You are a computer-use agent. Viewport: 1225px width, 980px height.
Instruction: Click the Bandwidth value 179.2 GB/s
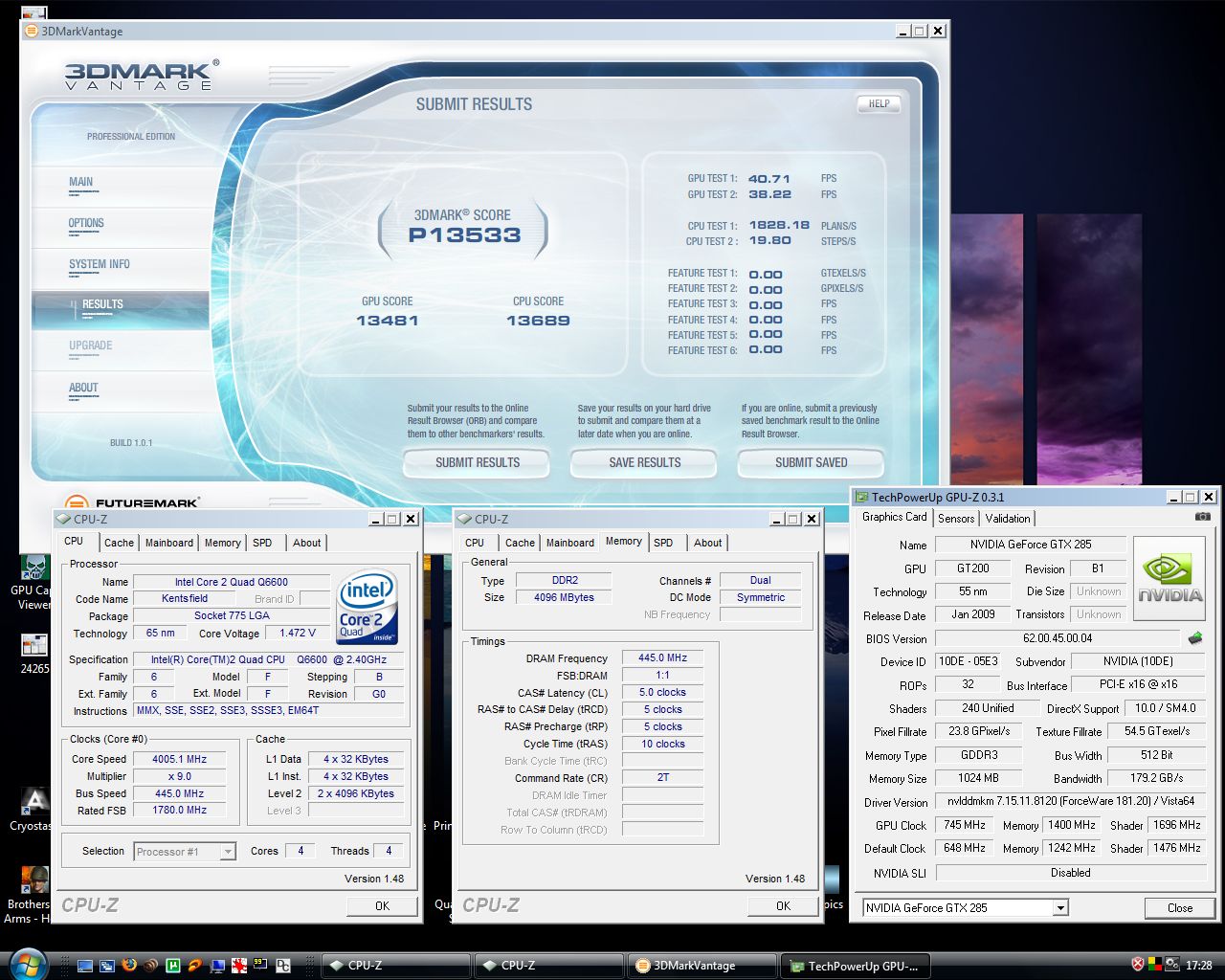[x=1156, y=778]
